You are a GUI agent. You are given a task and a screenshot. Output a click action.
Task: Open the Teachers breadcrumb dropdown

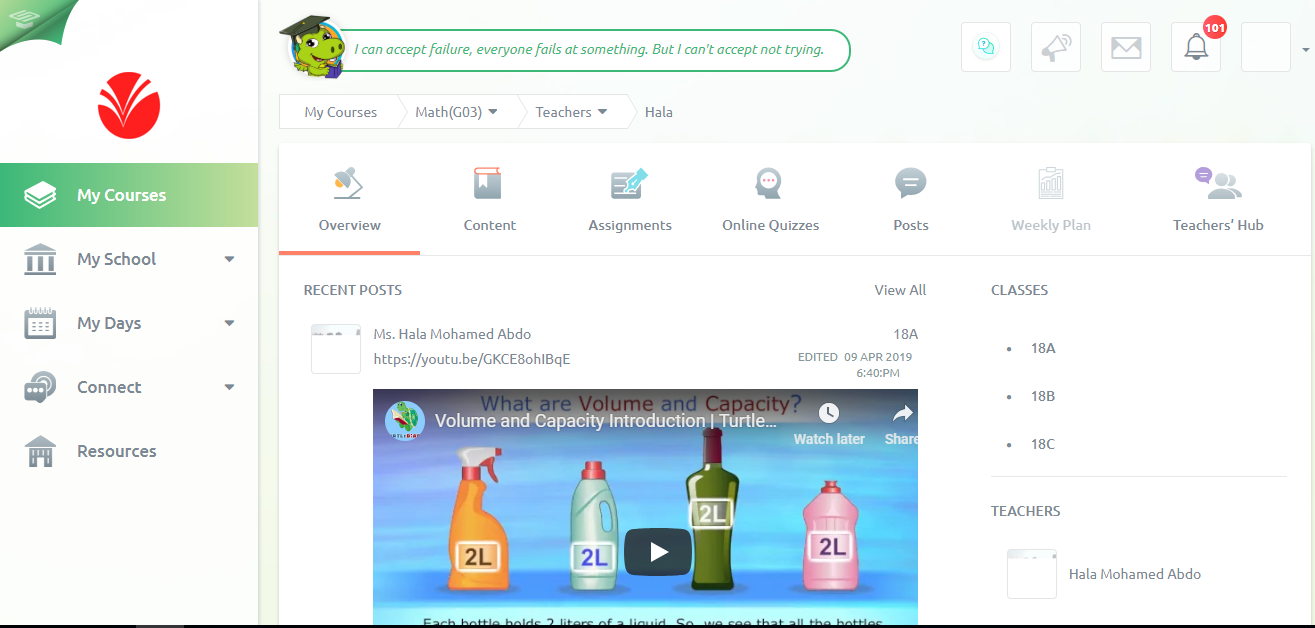coord(572,112)
